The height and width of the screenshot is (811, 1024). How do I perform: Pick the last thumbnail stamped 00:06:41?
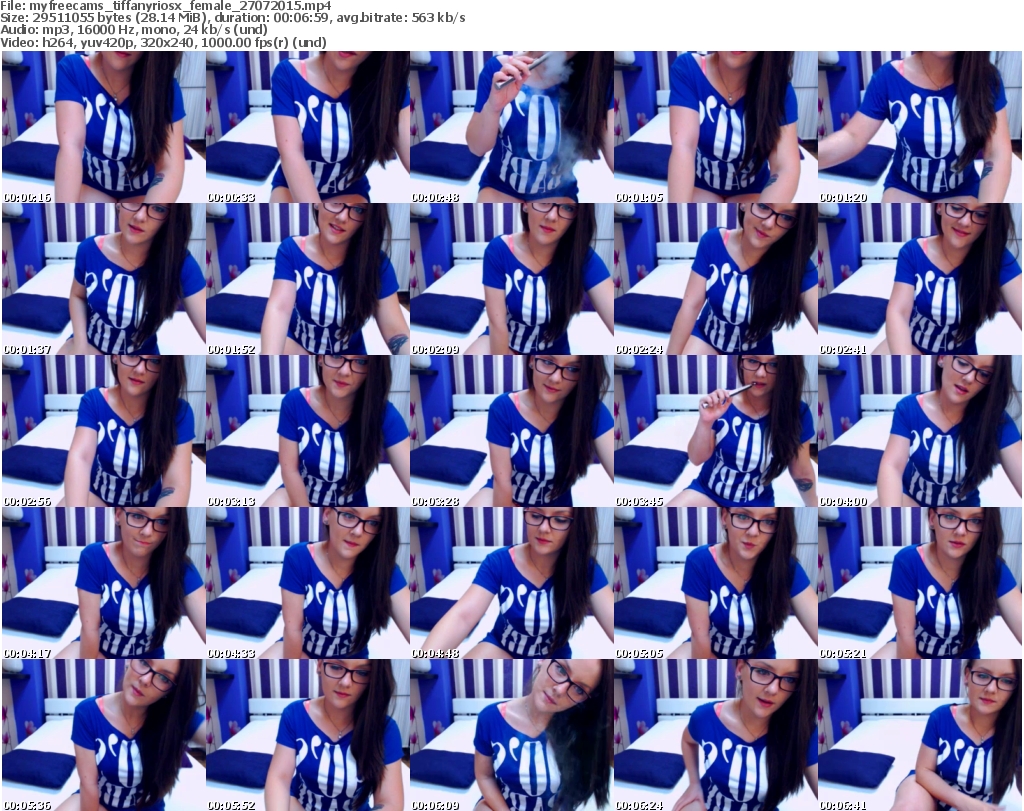[920, 735]
